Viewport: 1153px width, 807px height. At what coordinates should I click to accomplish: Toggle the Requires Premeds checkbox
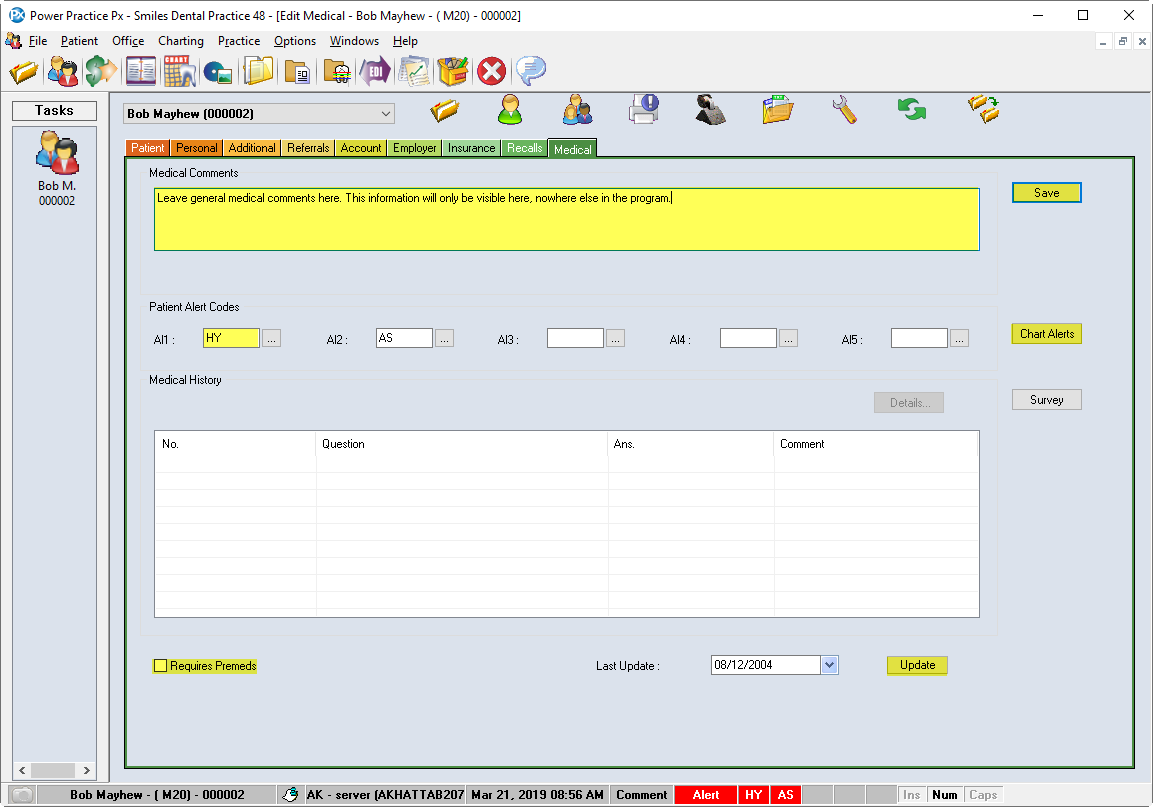click(x=161, y=666)
